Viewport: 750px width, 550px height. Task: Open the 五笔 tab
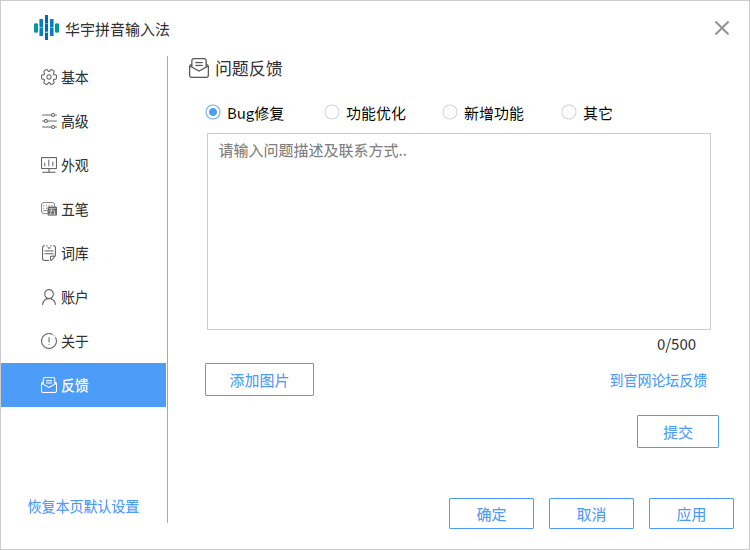84,209
